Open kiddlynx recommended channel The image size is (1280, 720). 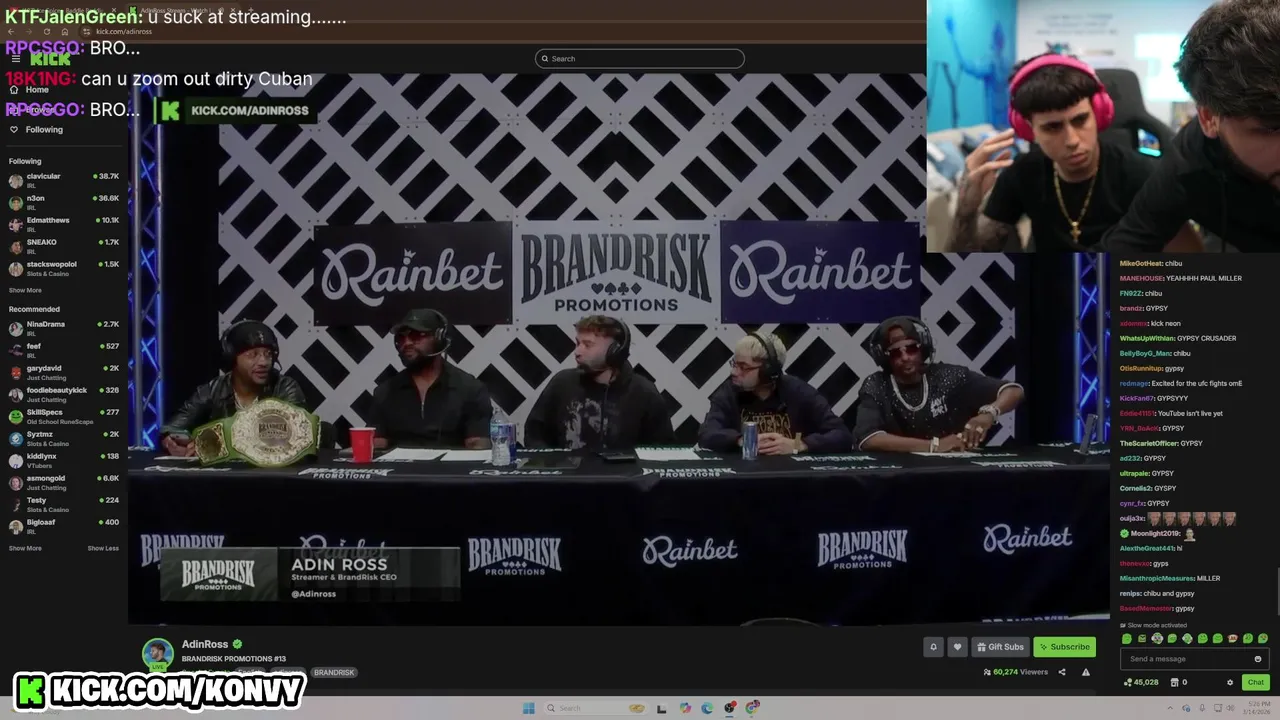click(x=64, y=460)
